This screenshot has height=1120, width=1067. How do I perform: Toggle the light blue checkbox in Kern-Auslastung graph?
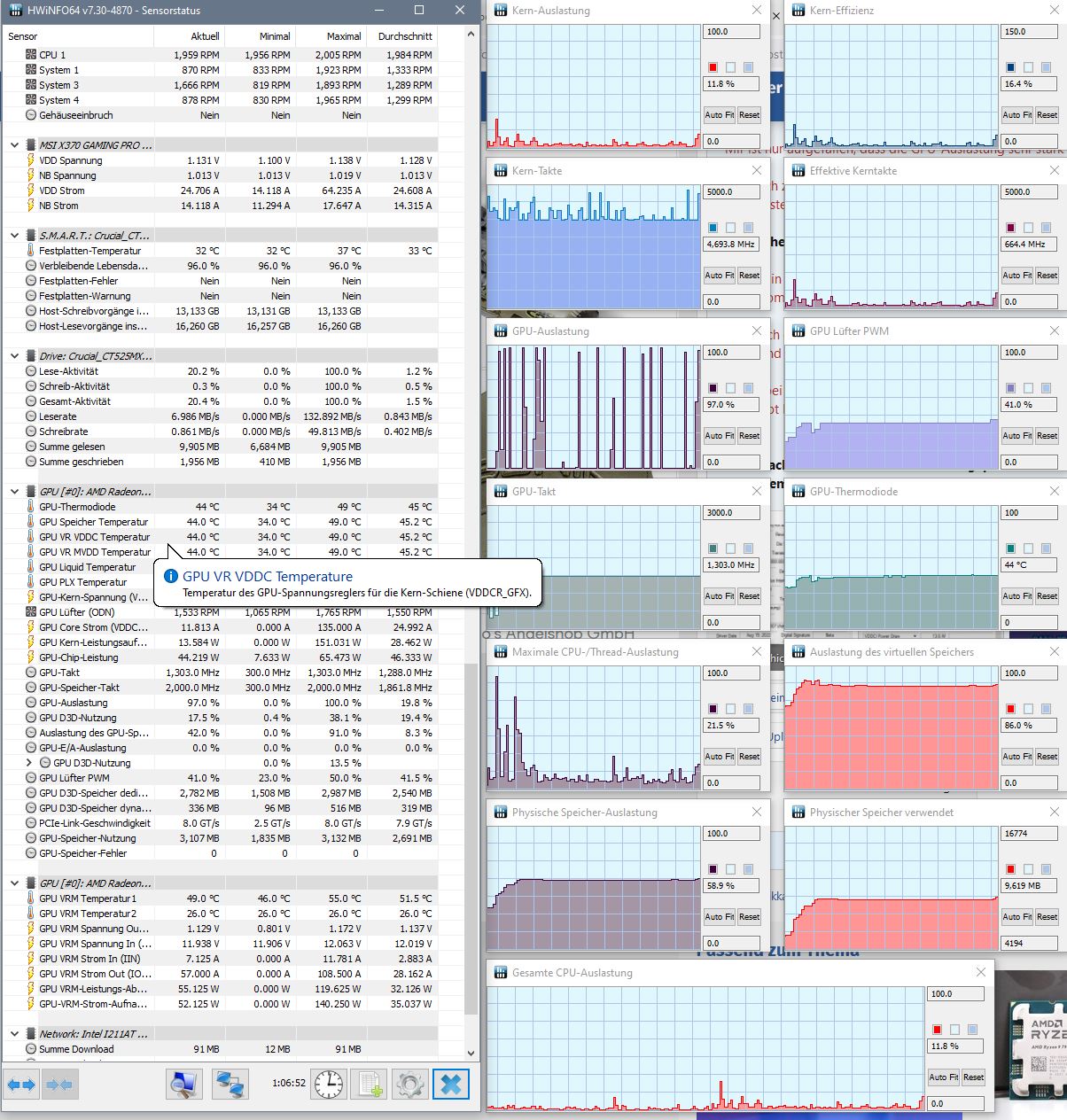click(748, 67)
